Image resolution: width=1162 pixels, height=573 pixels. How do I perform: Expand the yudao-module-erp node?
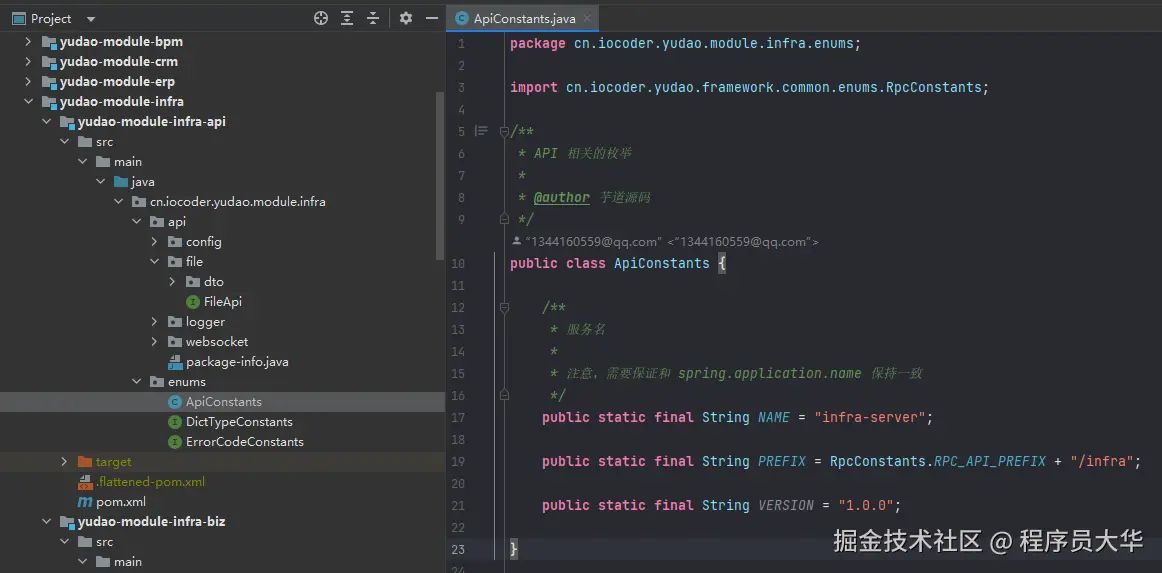(28, 82)
